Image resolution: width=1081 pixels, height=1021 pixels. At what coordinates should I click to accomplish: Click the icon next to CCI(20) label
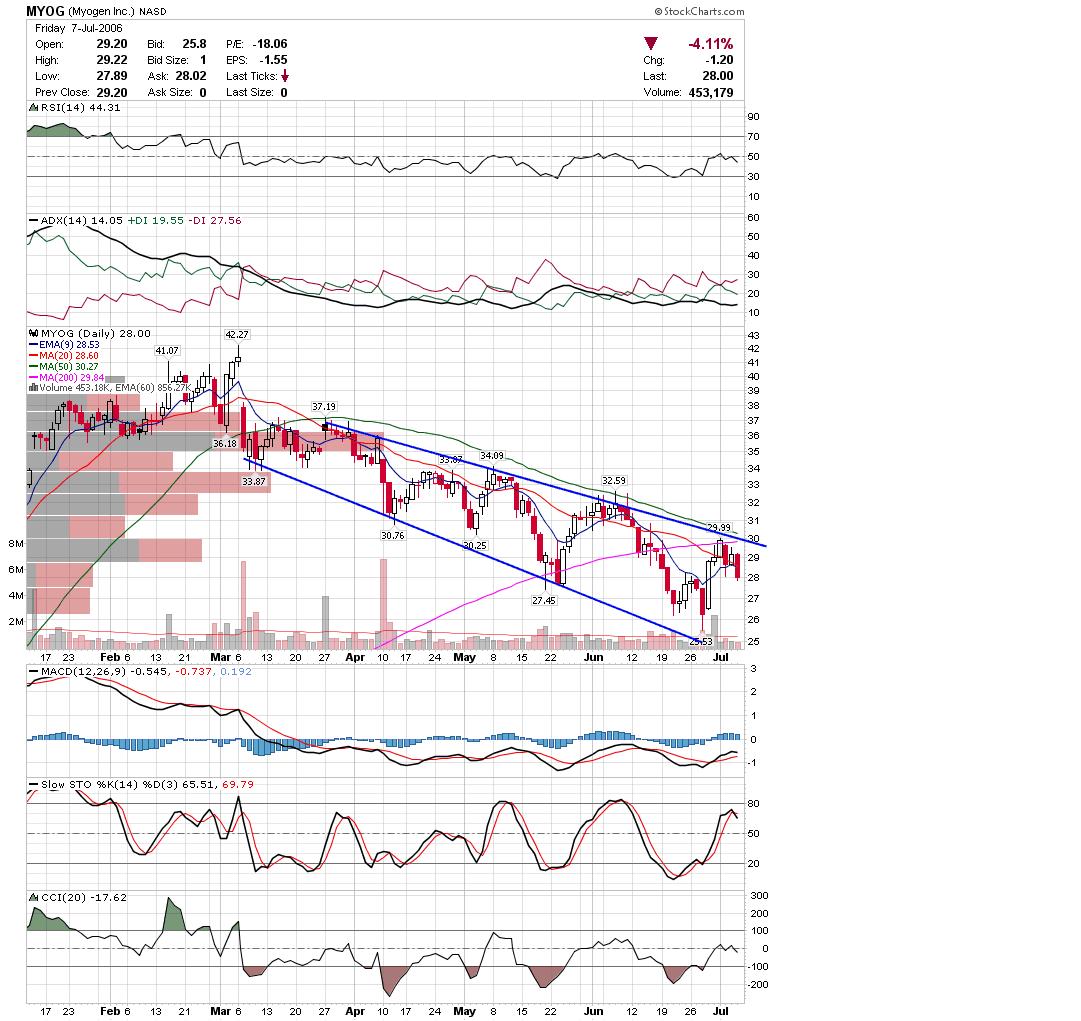tap(33, 897)
